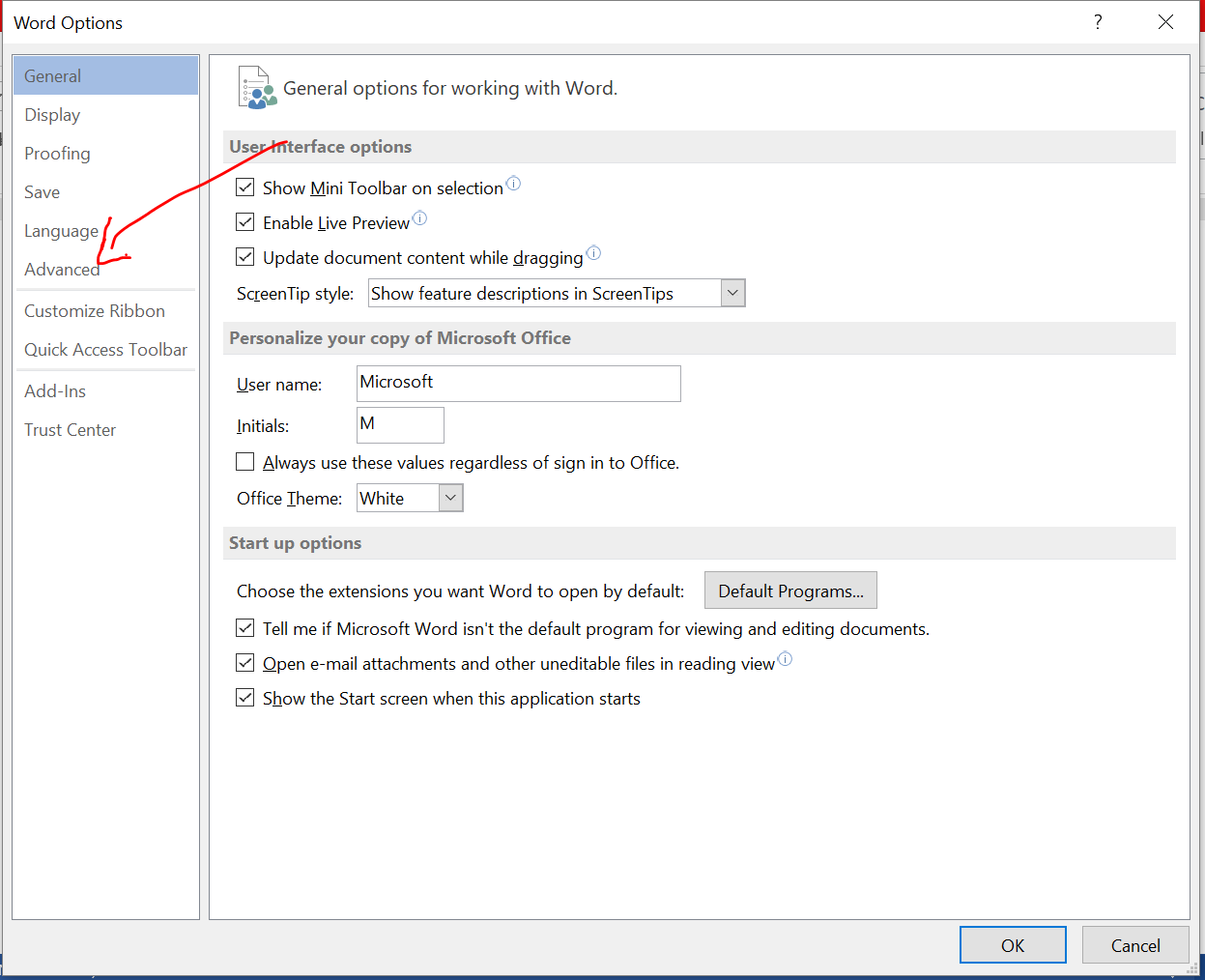Screen dimensions: 1205x980
Task: Uncheck Show the Start screen on startup
Action: point(245,698)
